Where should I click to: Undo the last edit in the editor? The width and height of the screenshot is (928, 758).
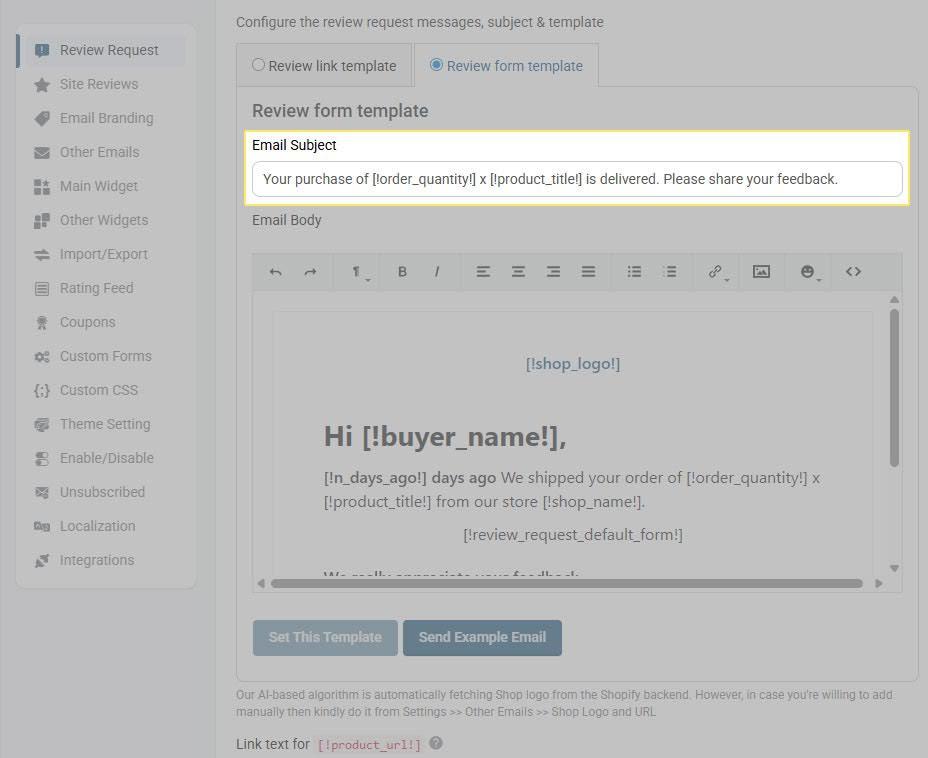pyautogui.click(x=275, y=271)
